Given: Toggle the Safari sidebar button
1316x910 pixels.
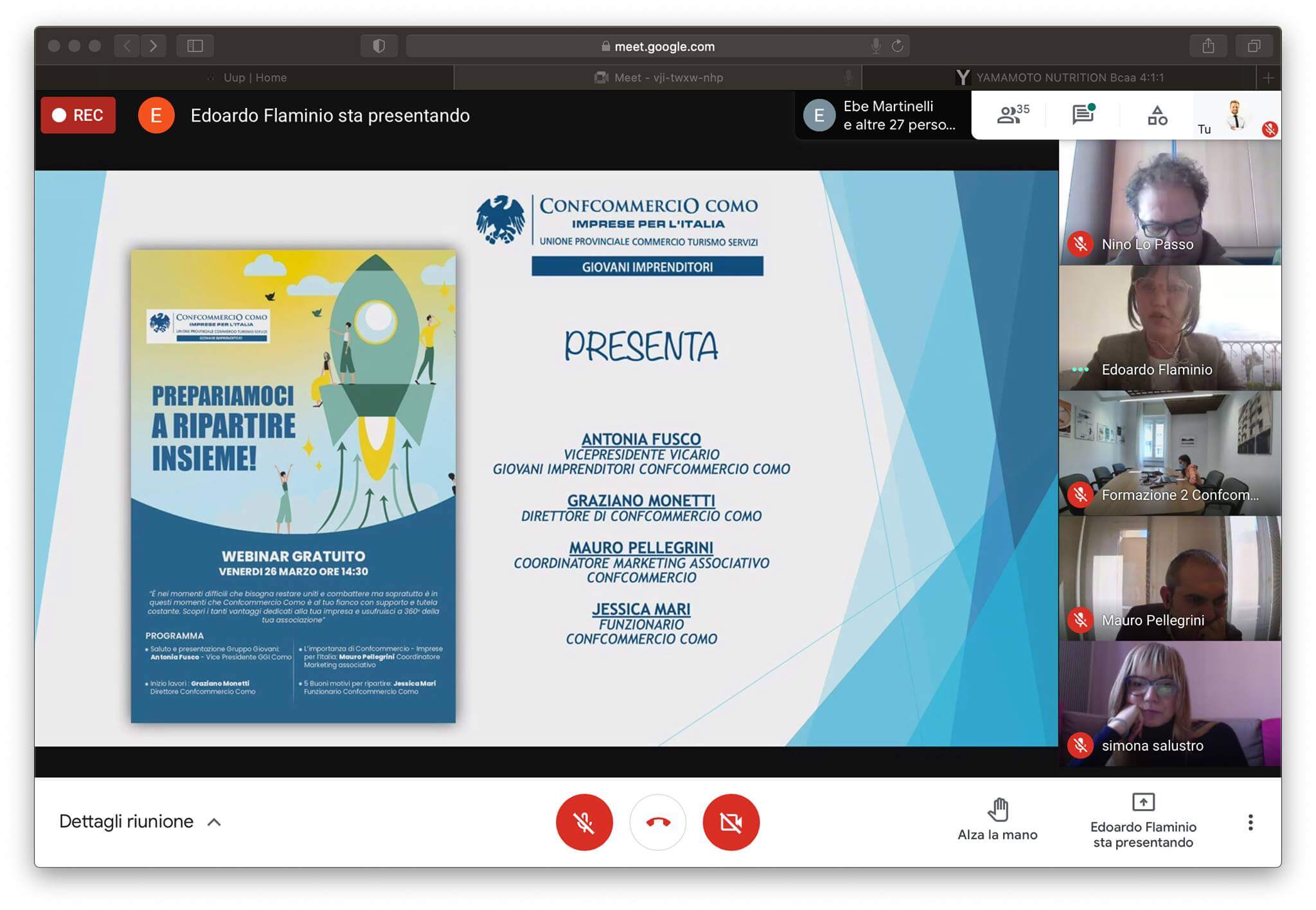Looking at the screenshot, I should click(x=195, y=46).
